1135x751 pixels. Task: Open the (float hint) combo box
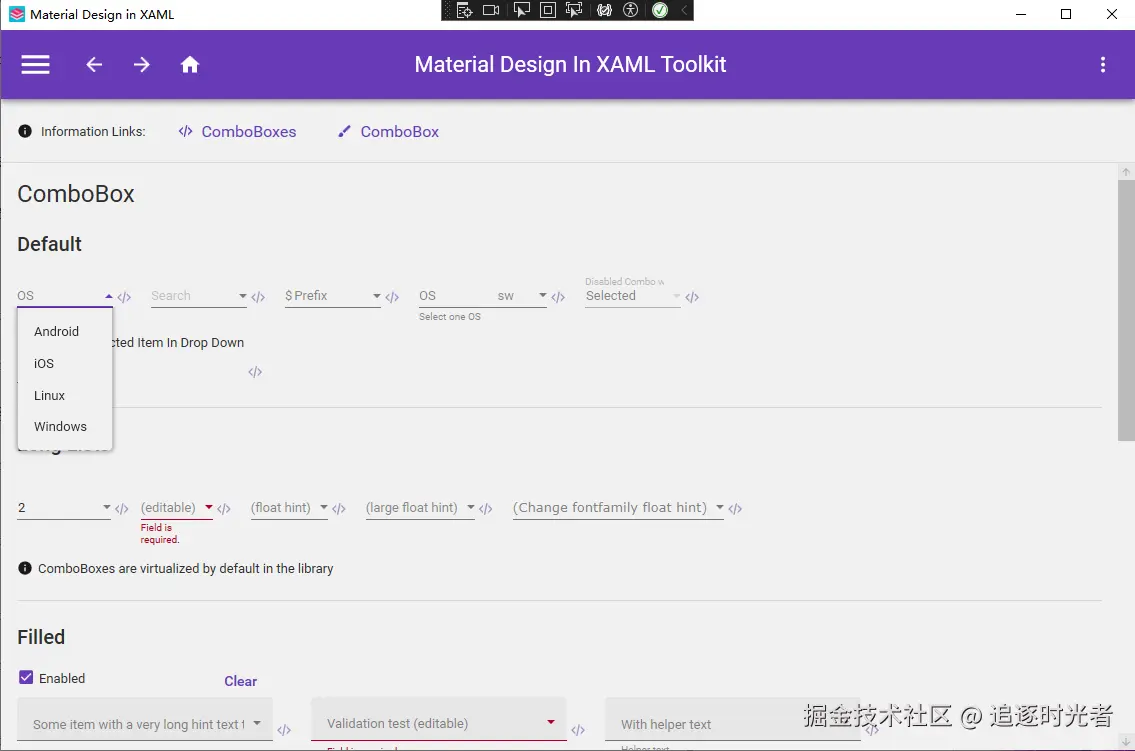click(x=324, y=507)
